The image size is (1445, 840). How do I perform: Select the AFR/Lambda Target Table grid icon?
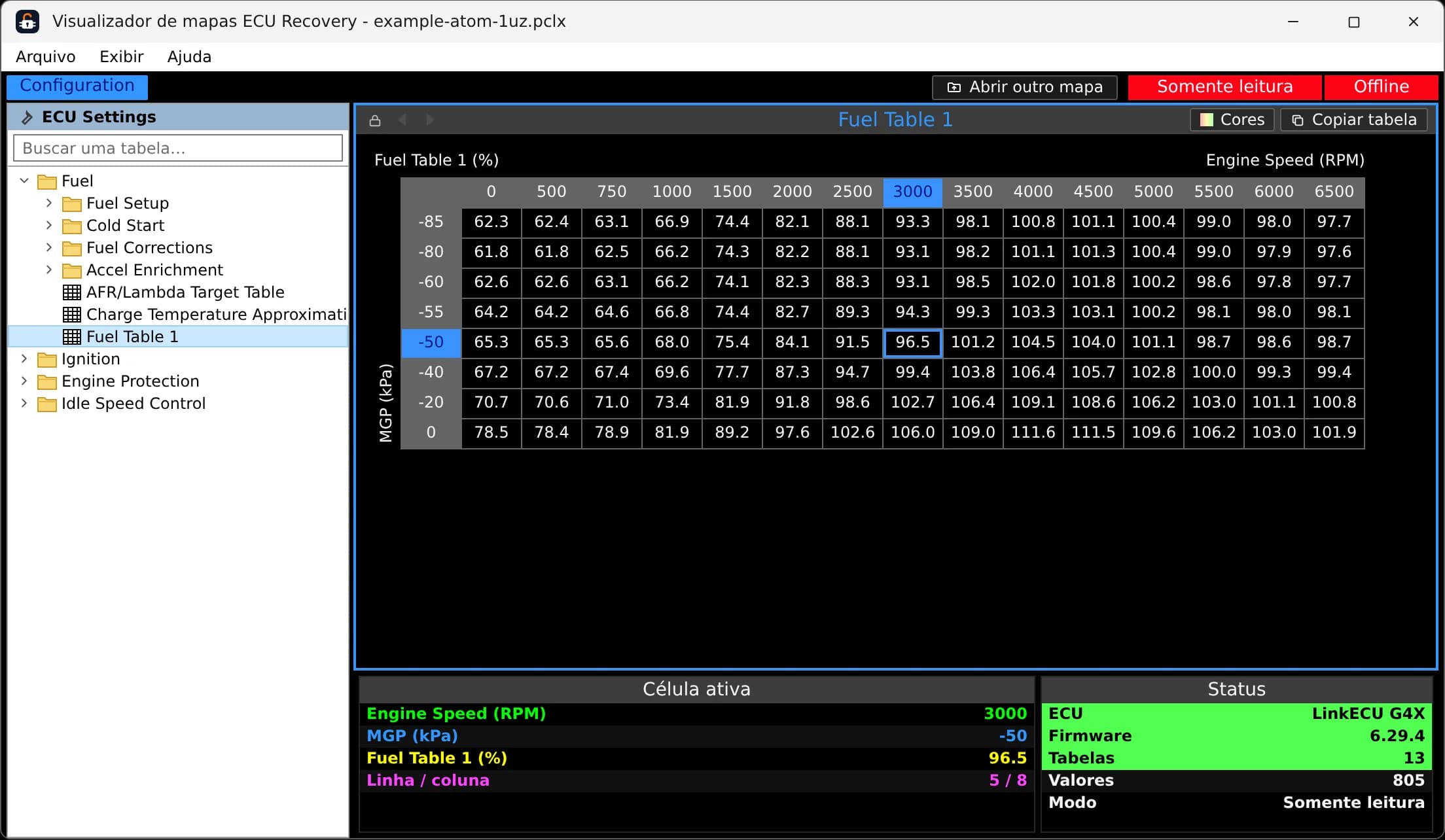[x=72, y=292]
